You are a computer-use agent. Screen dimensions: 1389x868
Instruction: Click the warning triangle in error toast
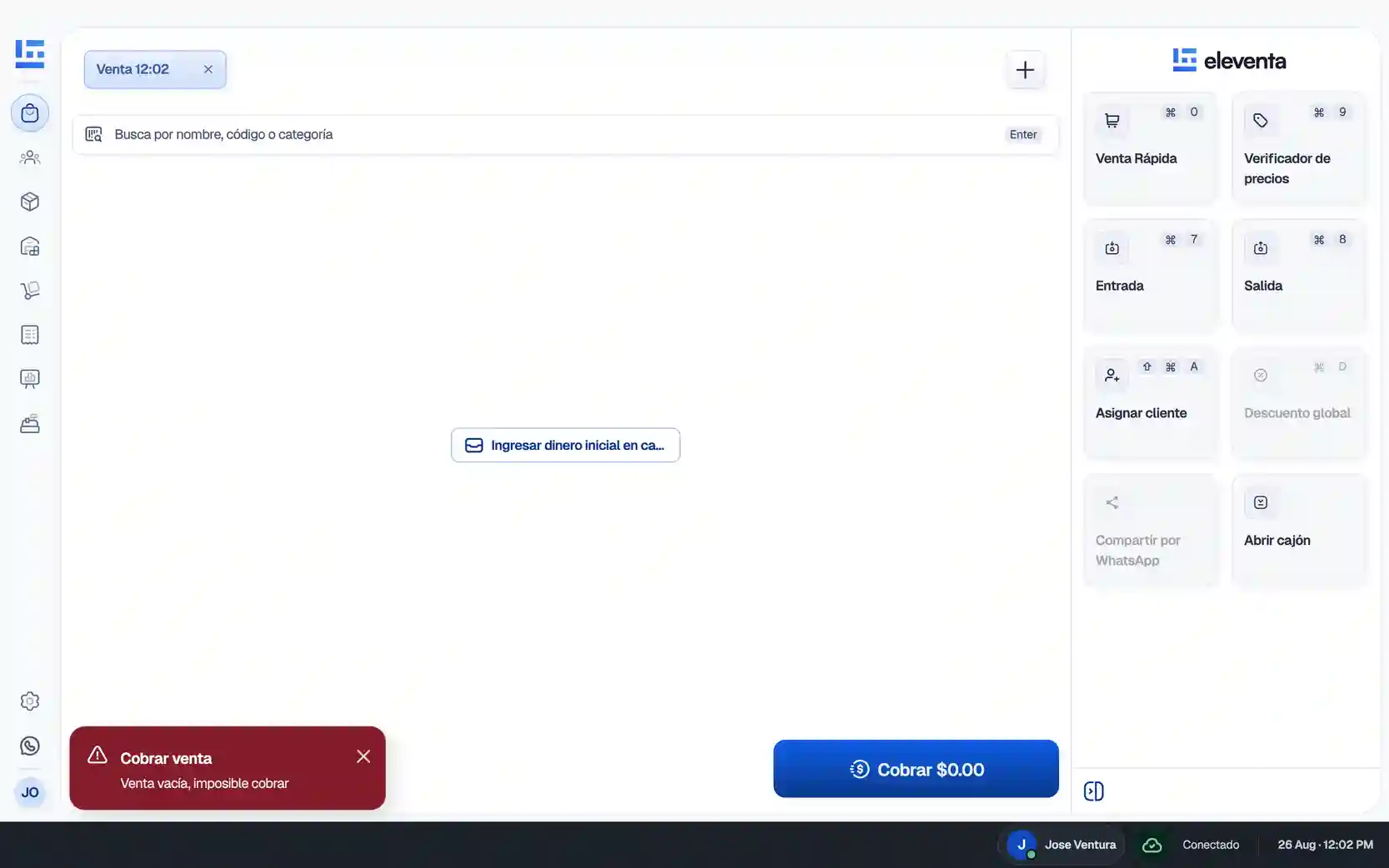pos(97,755)
